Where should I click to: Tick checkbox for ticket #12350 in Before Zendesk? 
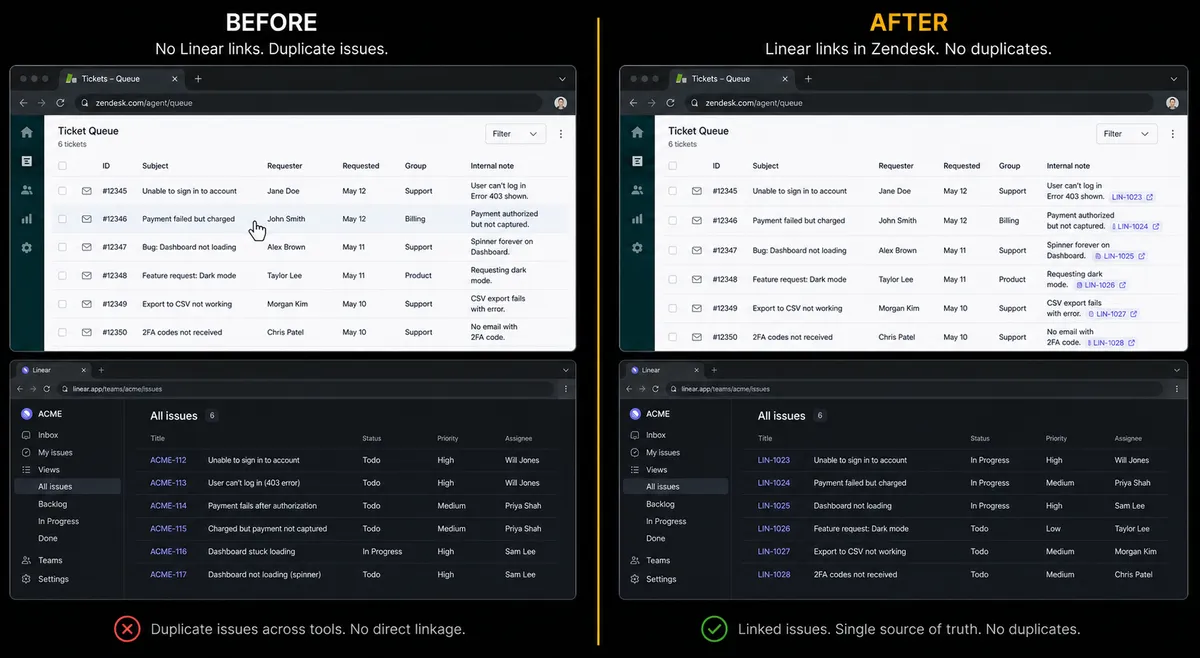click(x=63, y=332)
